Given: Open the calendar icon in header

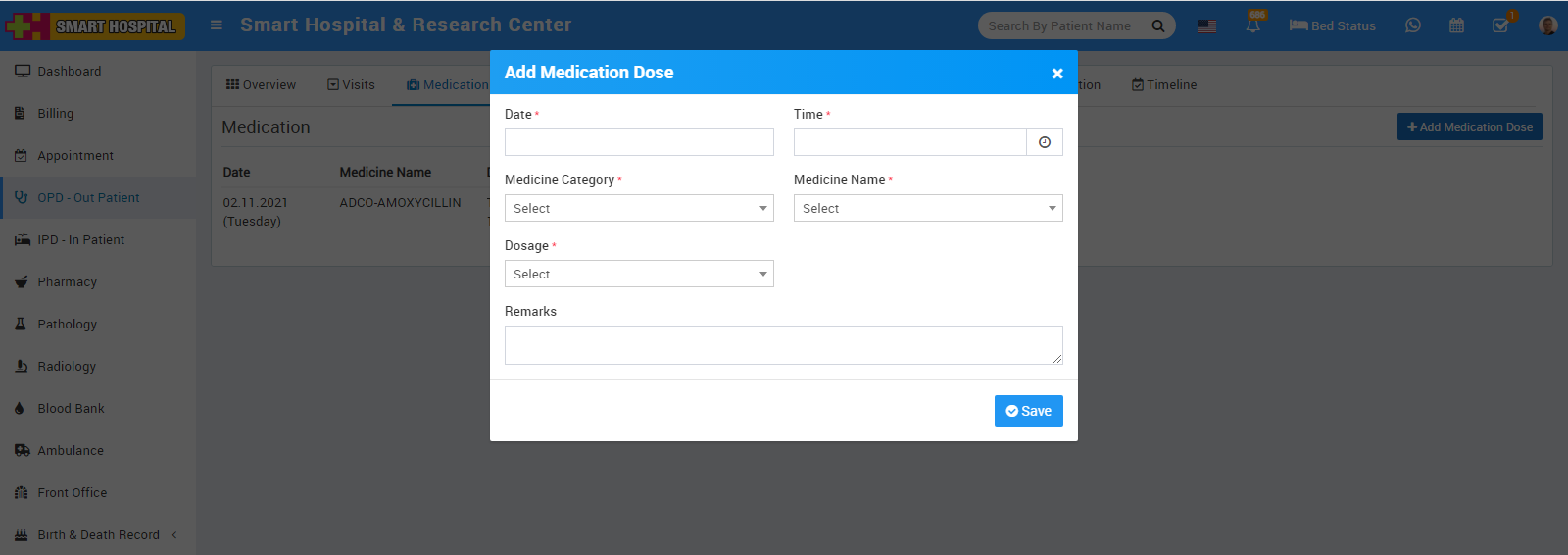Looking at the screenshot, I should (1456, 25).
